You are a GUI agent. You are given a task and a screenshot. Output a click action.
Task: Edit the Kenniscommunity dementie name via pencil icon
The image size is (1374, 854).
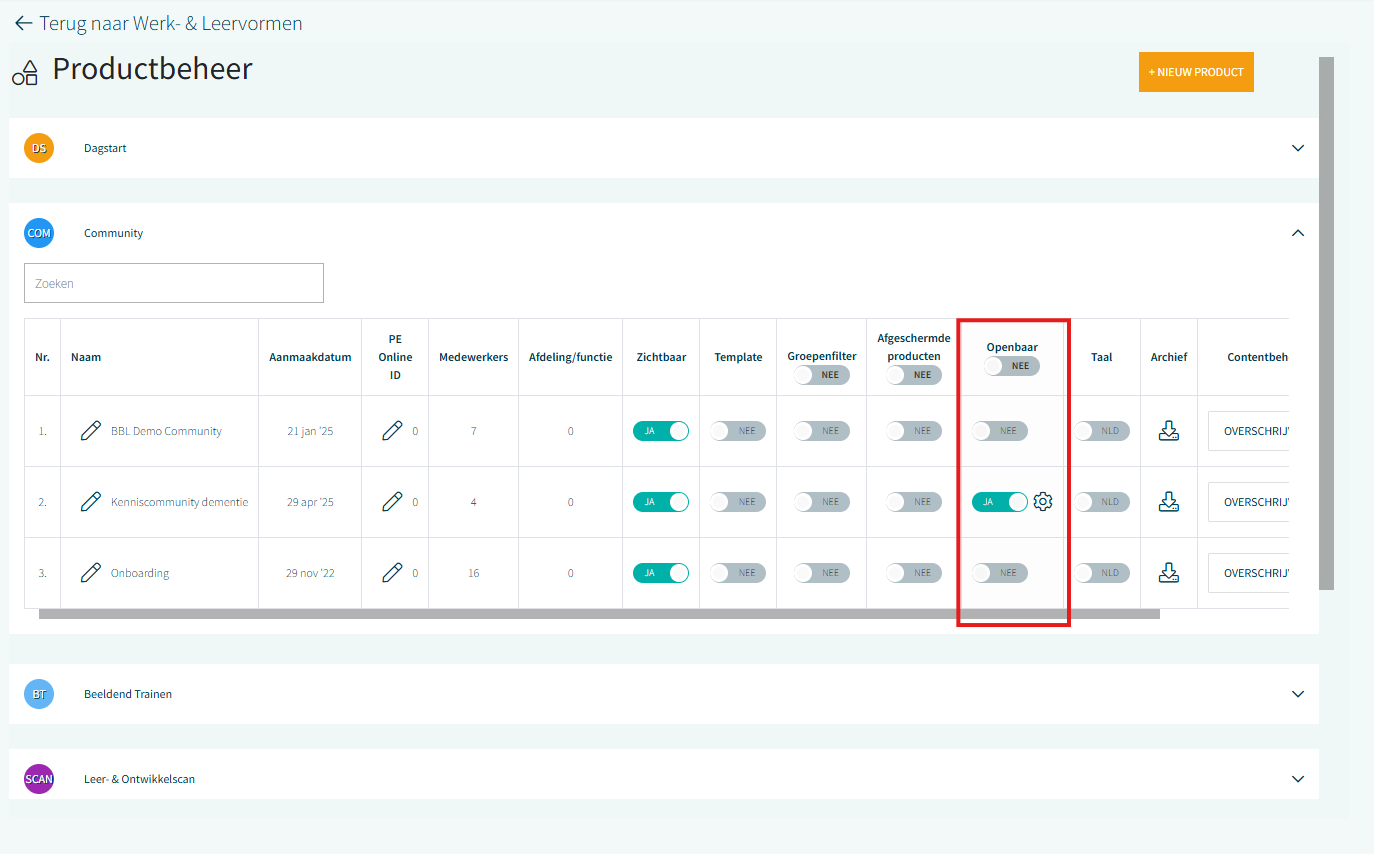[91, 502]
